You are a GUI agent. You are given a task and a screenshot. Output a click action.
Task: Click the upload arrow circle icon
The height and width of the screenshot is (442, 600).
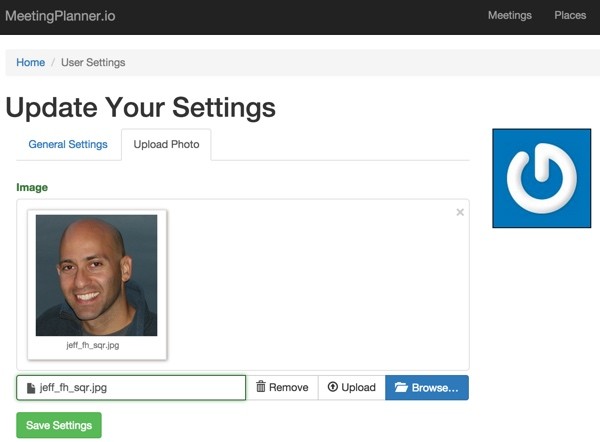click(x=333, y=387)
